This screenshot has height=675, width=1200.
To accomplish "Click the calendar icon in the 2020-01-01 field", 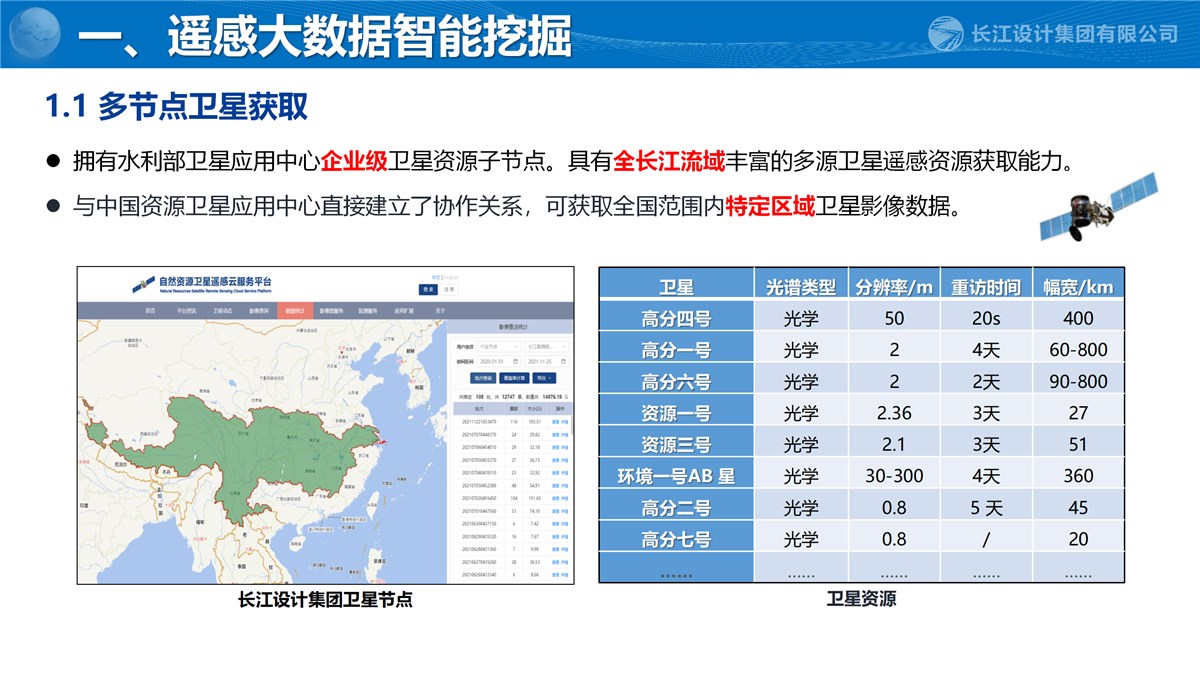I will coord(514,361).
